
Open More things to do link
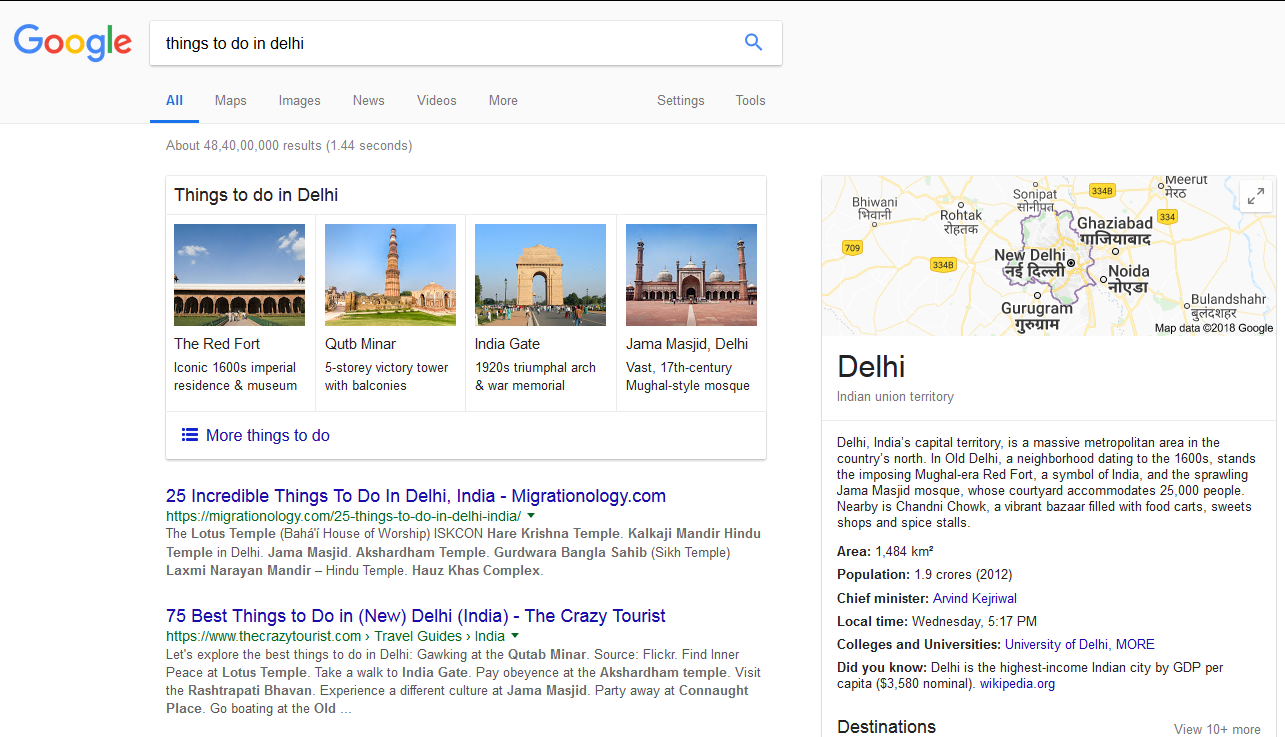click(x=267, y=435)
